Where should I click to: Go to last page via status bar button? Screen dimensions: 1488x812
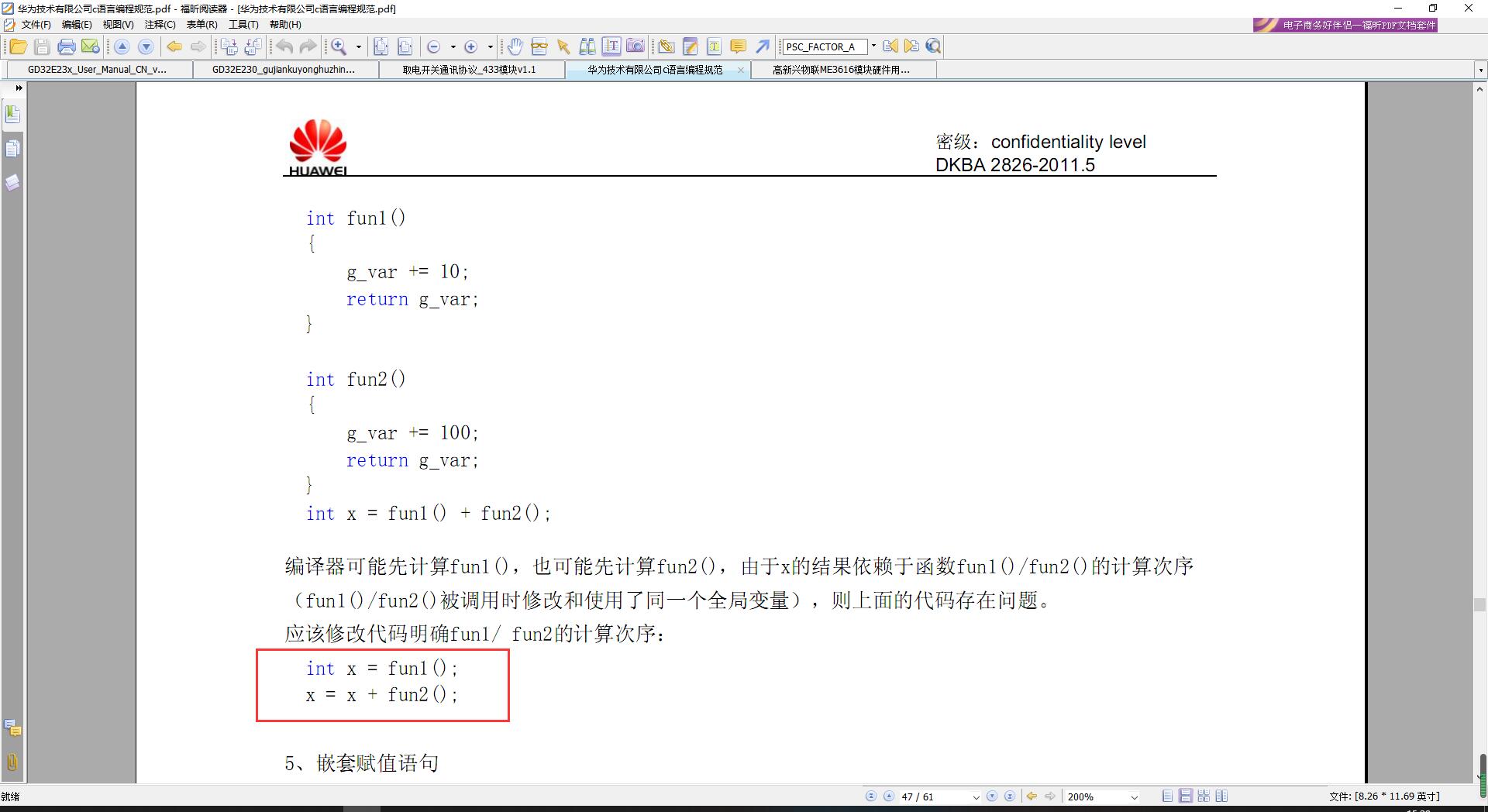click(x=1010, y=796)
